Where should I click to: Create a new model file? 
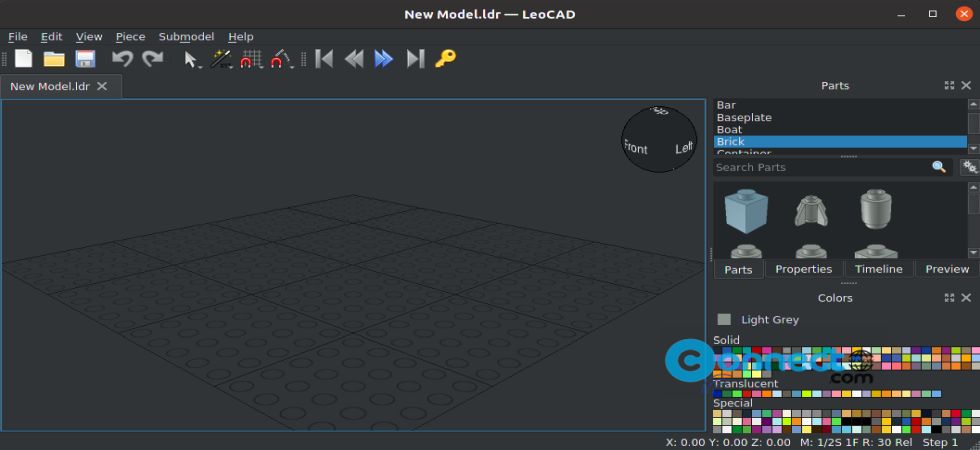click(x=23, y=59)
